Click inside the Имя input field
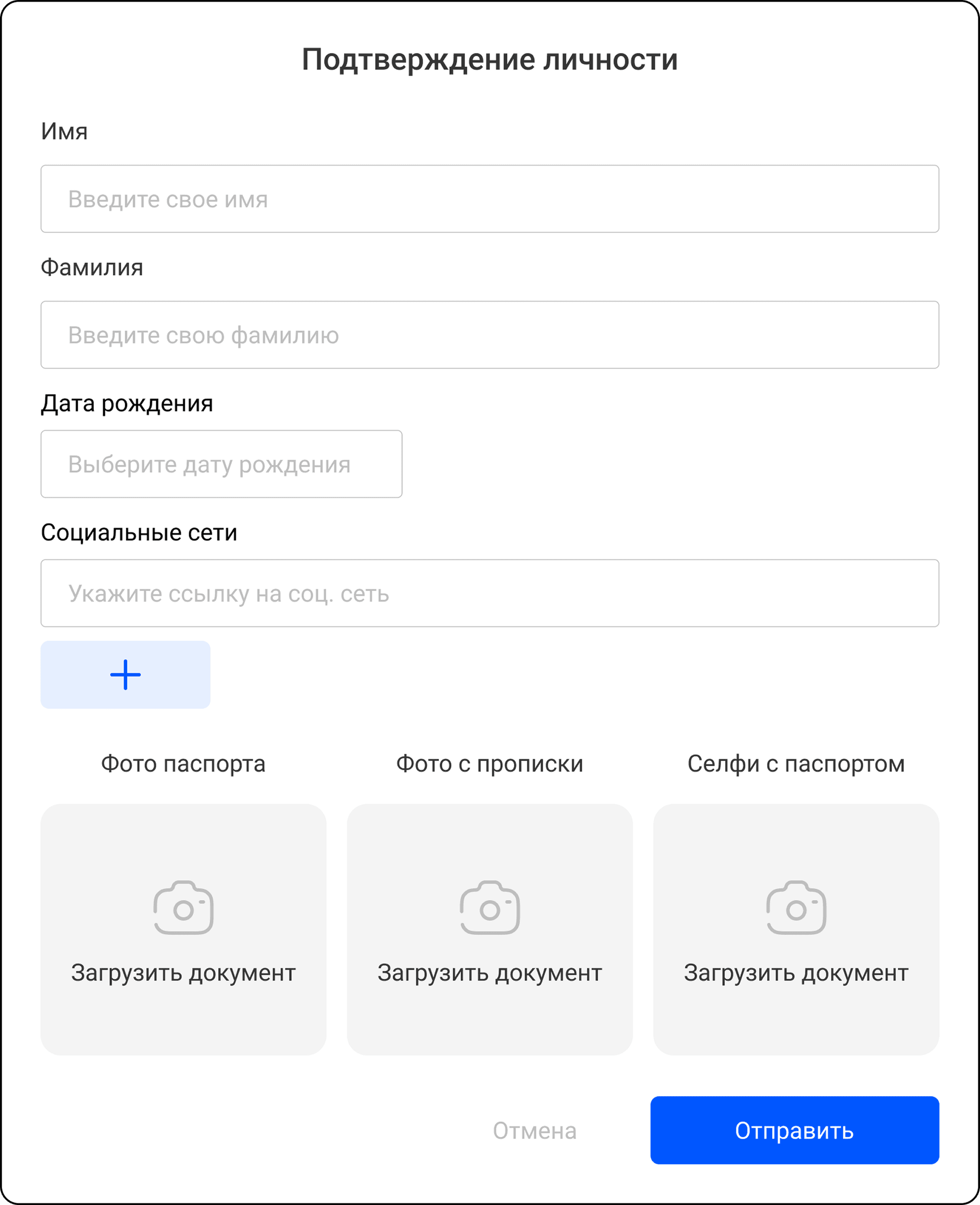Image resolution: width=980 pixels, height=1205 pixels. pos(489,199)
